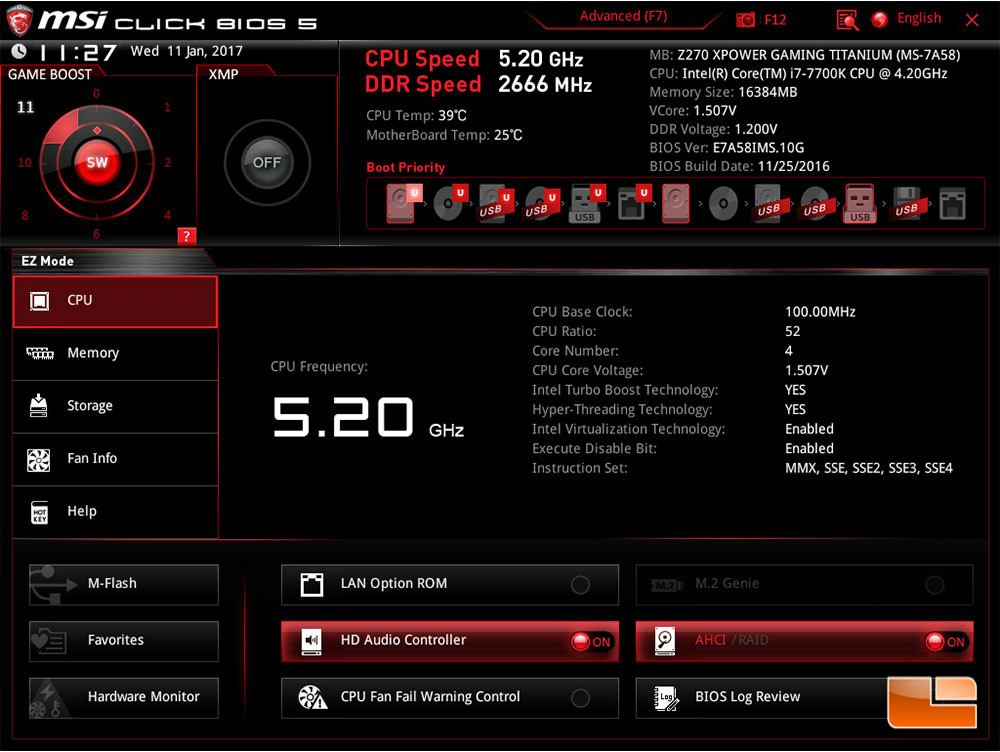The image size is (1000, 752).
Task: Click the Instruction Set value MMX, SSE
Action: [x=869, y=468]
